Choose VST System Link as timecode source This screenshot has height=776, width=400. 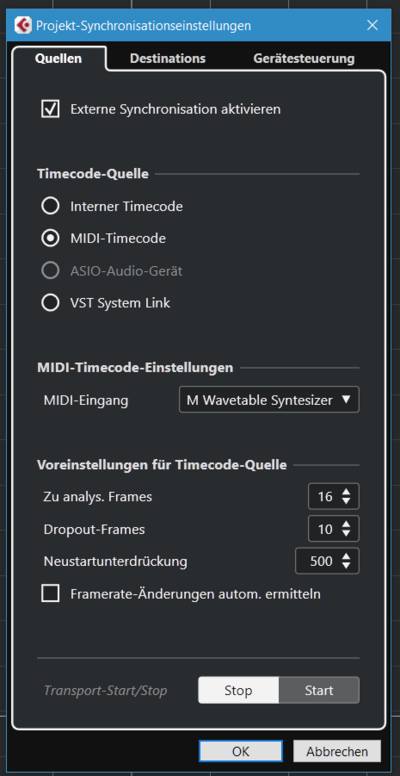pyautogui.click(x=50, y=303)
